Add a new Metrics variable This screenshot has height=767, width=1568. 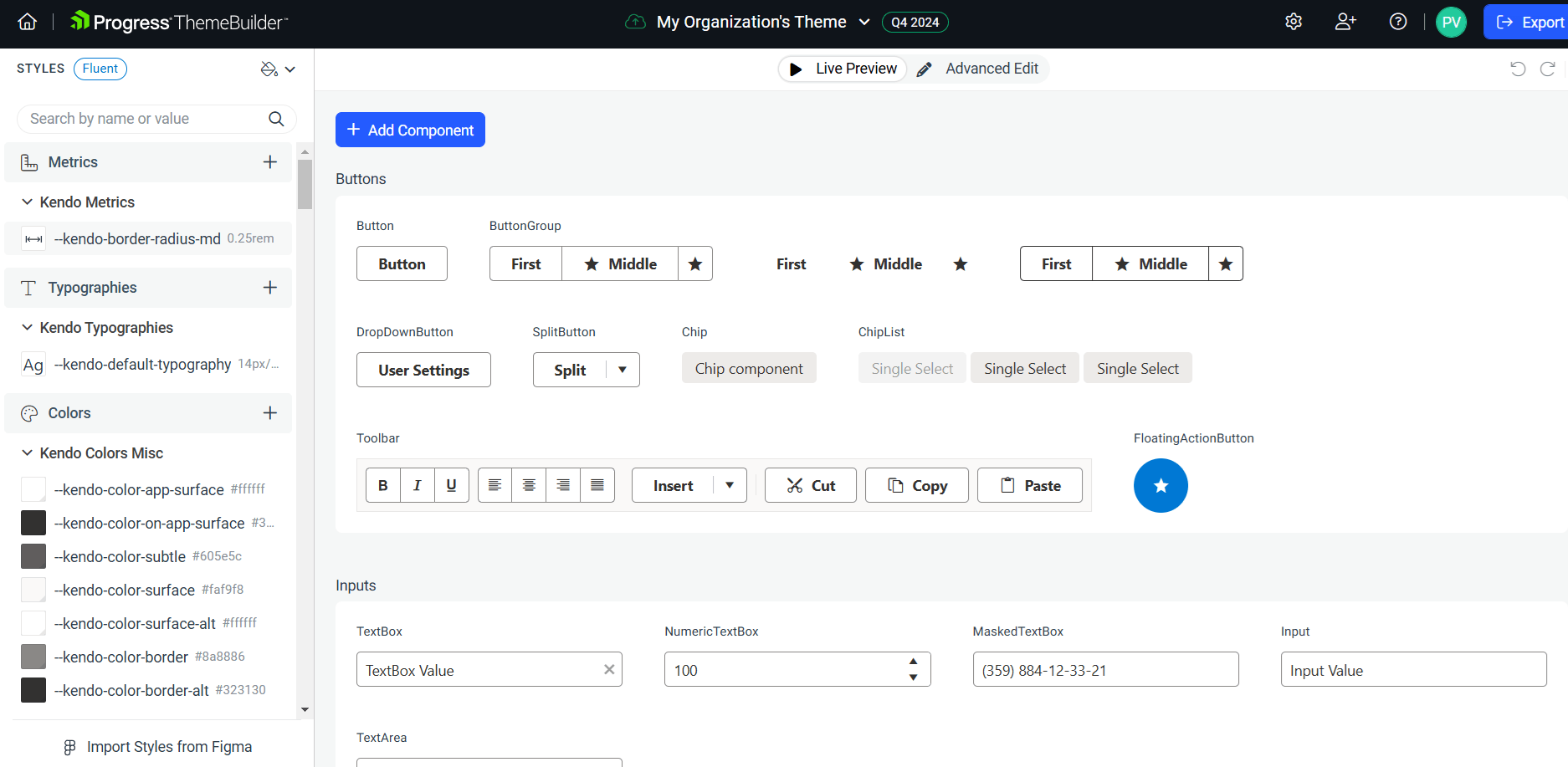point(270,162)
